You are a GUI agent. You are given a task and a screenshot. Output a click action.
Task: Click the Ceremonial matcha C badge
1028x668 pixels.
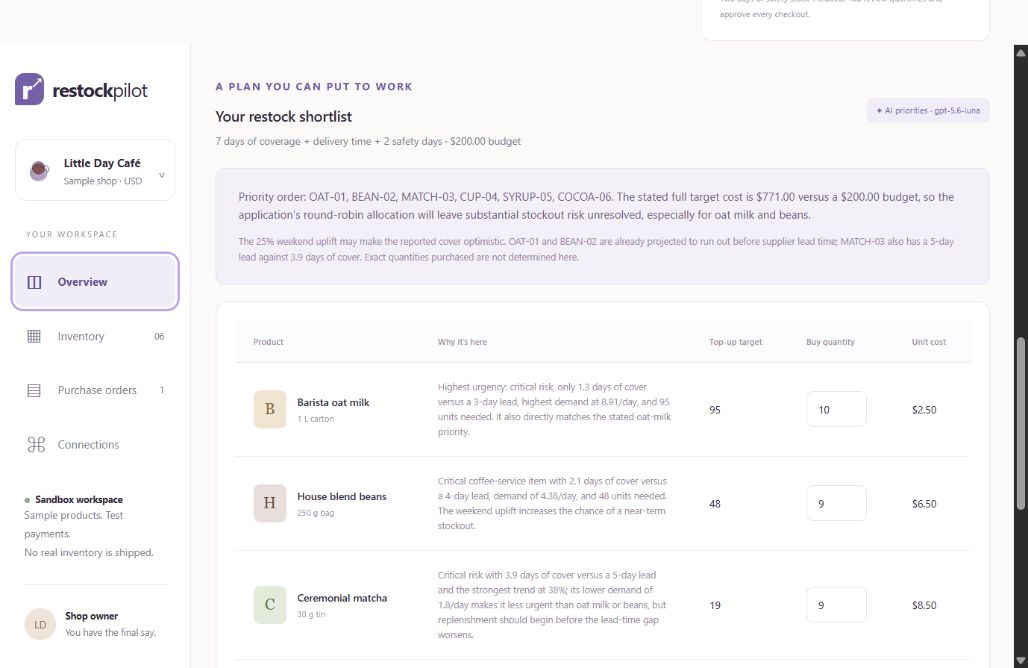[x=270, y=604]
